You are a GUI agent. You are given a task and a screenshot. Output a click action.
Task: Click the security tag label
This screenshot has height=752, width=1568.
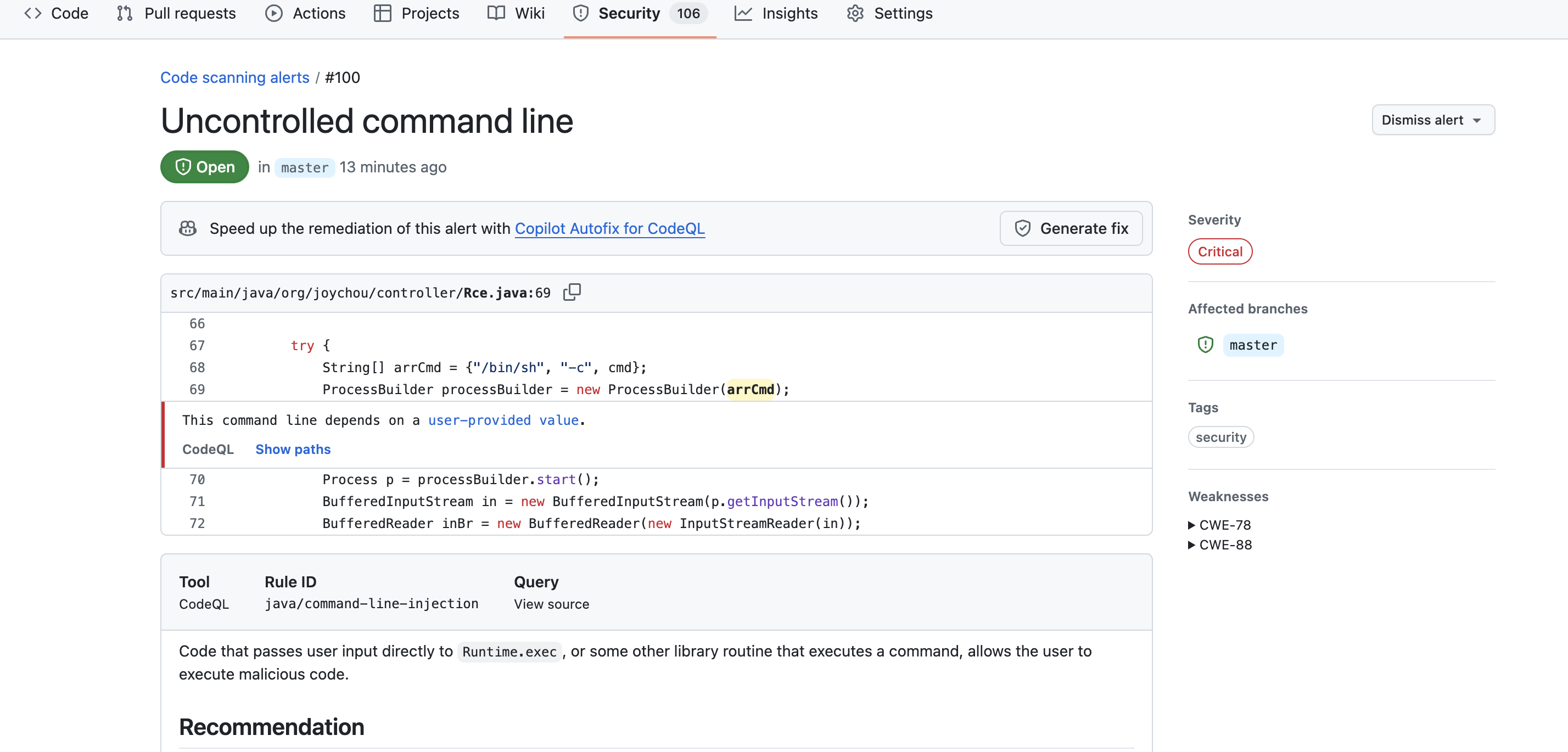(x=1220, y=437)
